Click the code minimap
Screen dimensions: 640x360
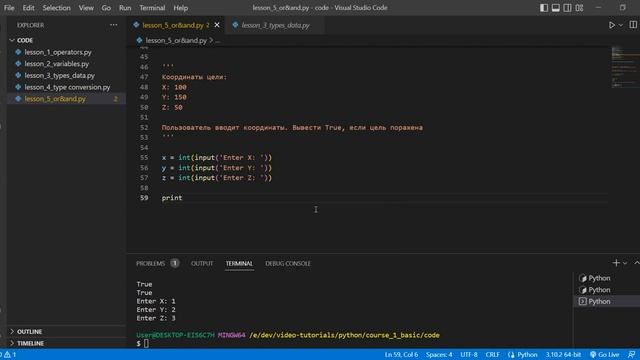point(624,67)
